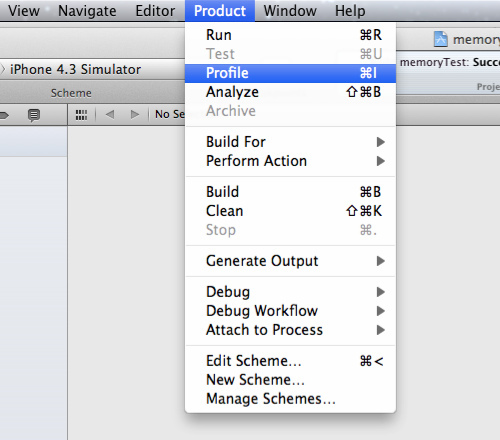Go back with the left arrow icon
The image size is (500, 440).
click(110, 115)
